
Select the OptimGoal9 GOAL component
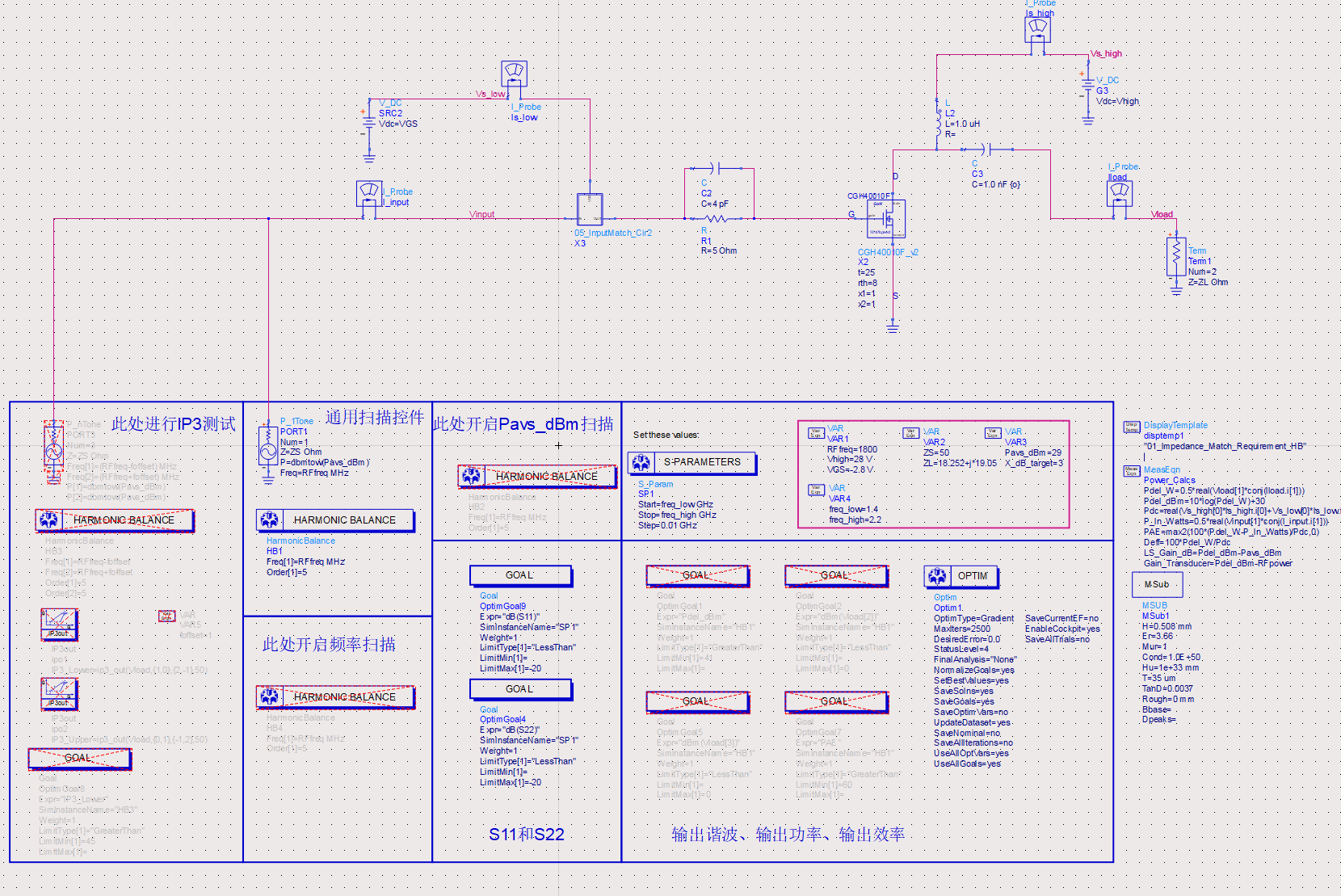520,576
